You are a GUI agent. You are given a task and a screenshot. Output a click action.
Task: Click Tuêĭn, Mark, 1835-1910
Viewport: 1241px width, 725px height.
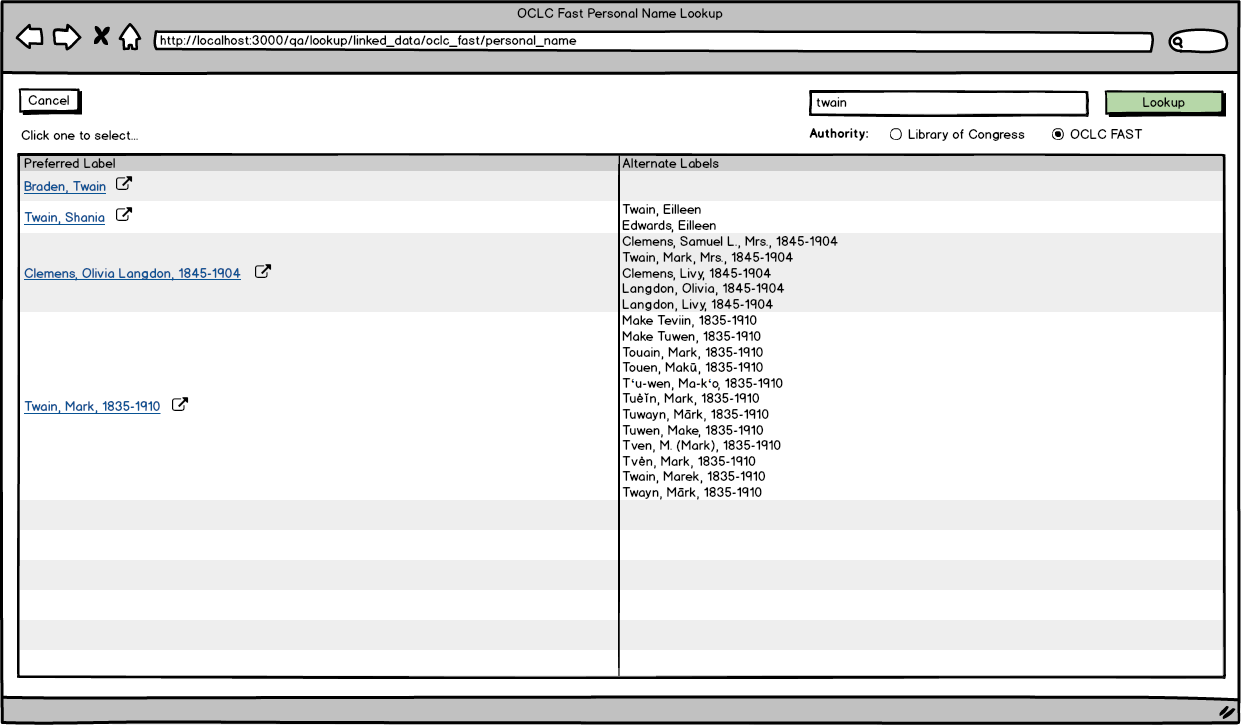point(690,398)
